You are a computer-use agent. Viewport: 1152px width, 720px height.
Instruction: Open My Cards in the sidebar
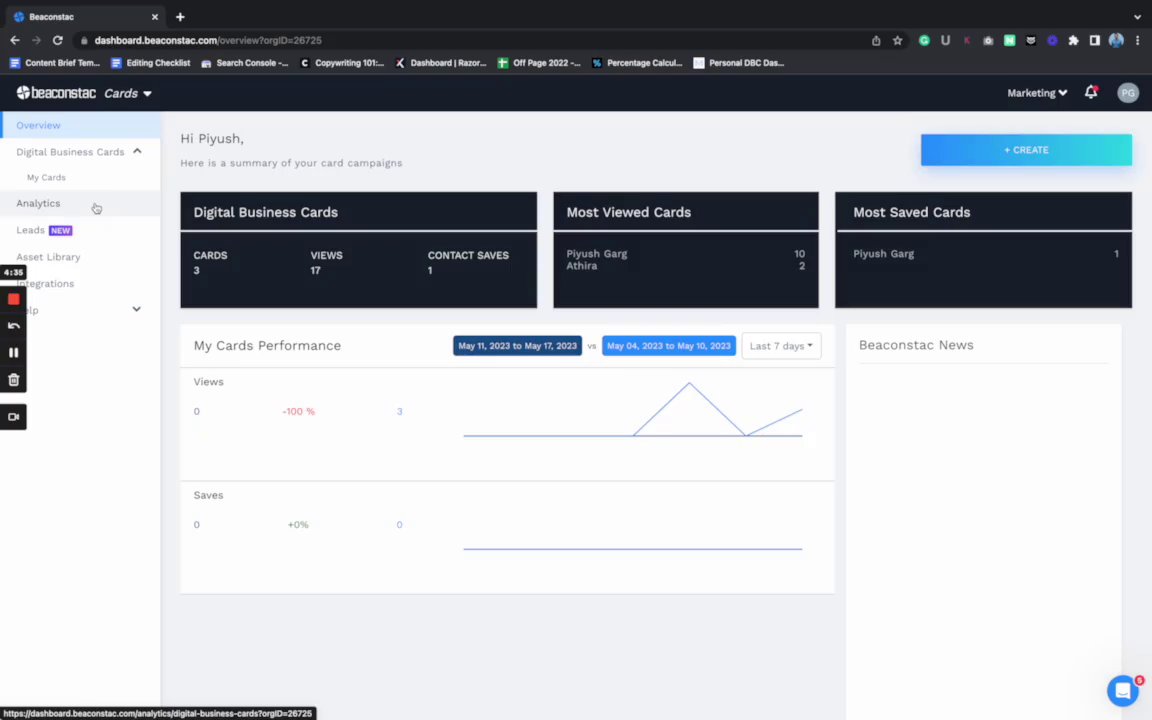tap(46, 177)
